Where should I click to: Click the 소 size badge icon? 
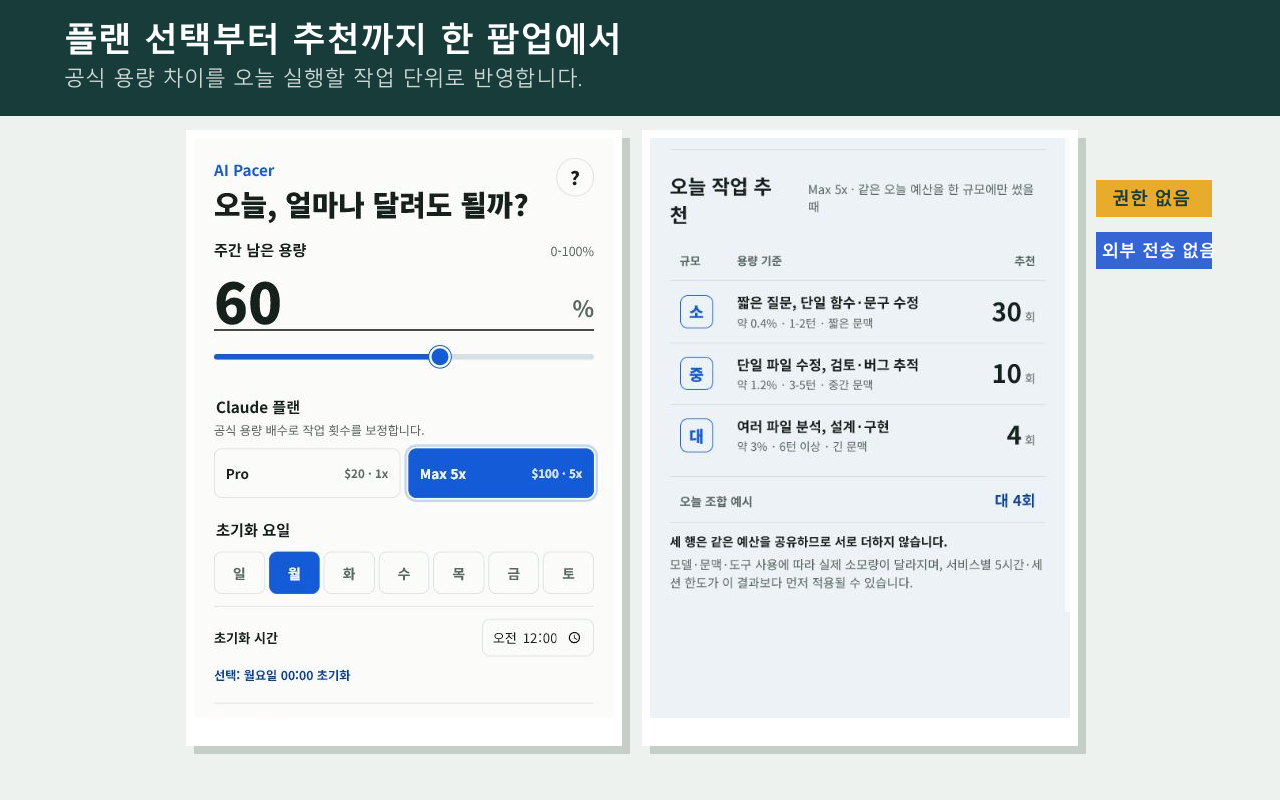696,312
